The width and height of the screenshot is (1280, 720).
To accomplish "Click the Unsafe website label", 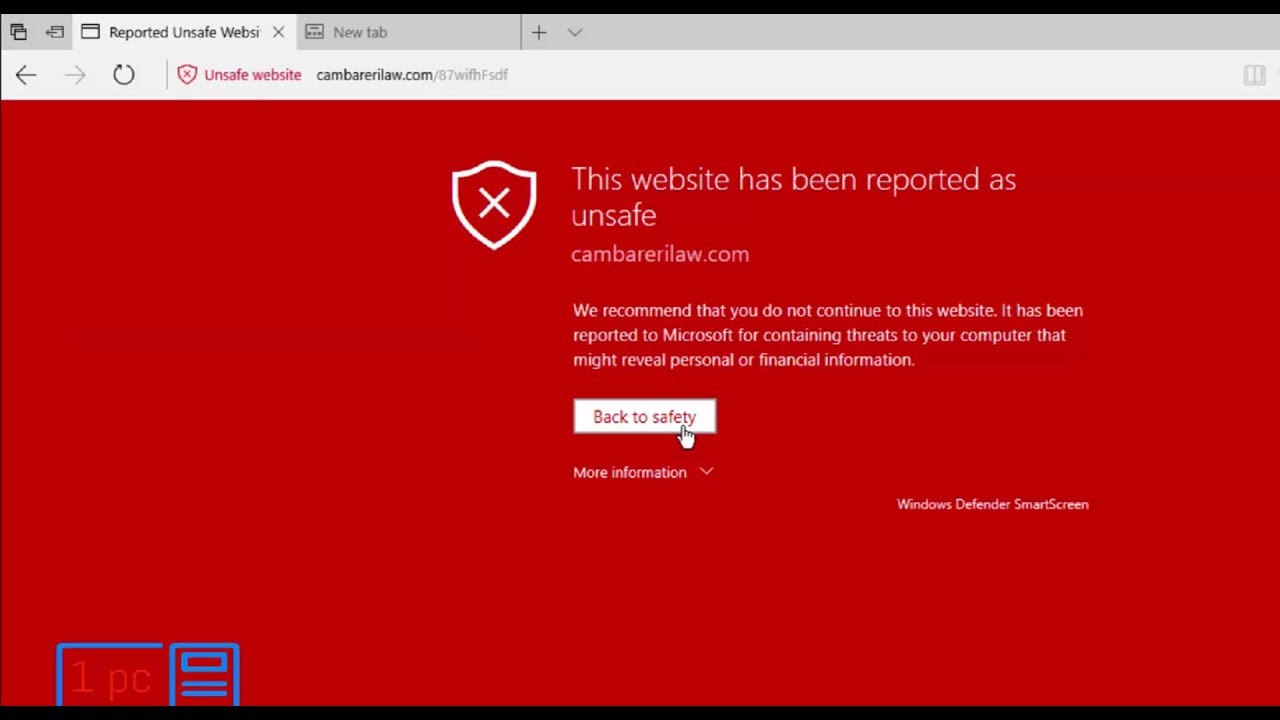I will click(x=252, y=75).
